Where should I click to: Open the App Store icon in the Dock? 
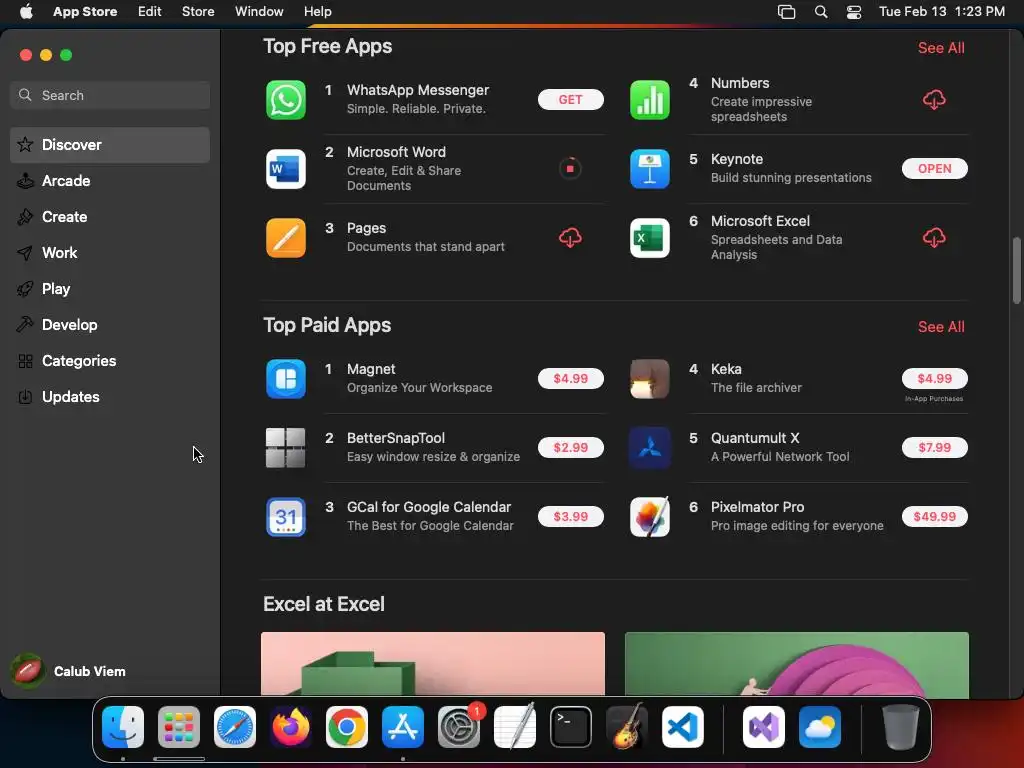[x=403, y=727]
